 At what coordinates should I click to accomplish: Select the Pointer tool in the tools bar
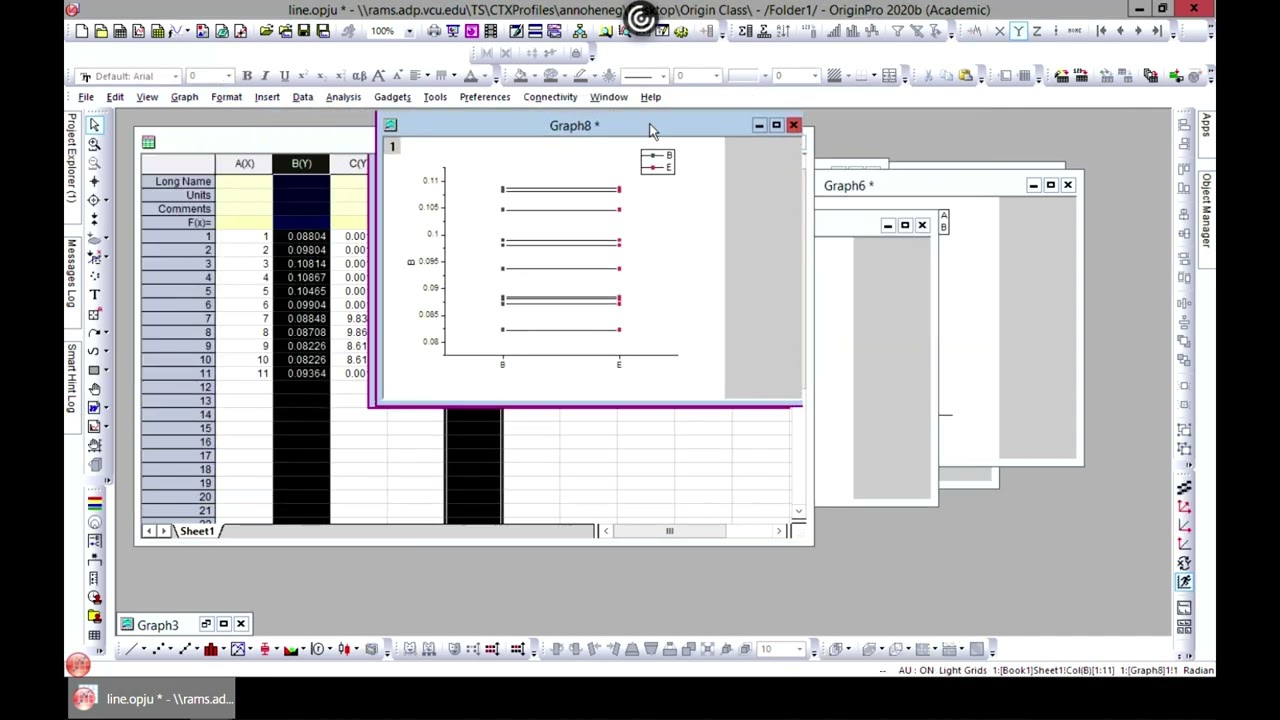[94, 124]
